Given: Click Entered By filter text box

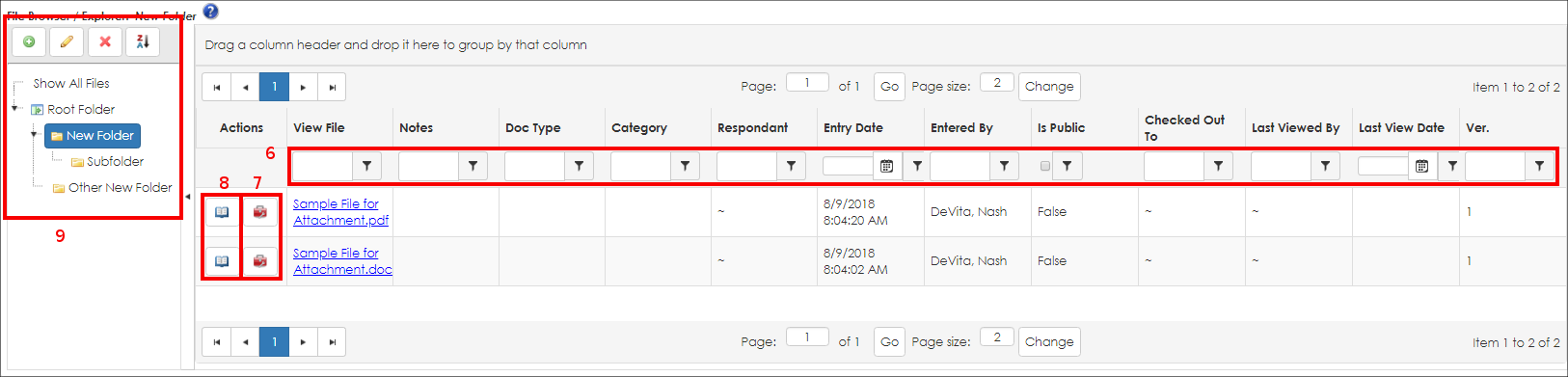Looking at the screenshot, I should (960, 166).
